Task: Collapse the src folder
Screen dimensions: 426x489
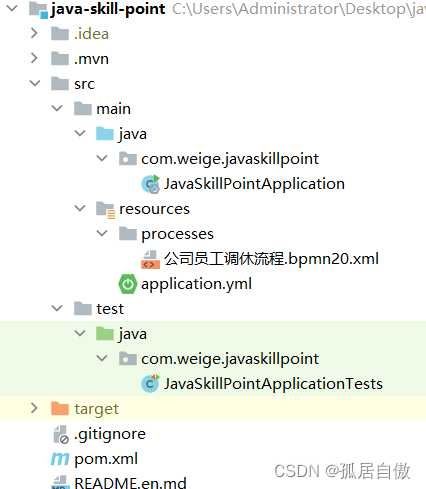Action: click(x=35, y=83)
